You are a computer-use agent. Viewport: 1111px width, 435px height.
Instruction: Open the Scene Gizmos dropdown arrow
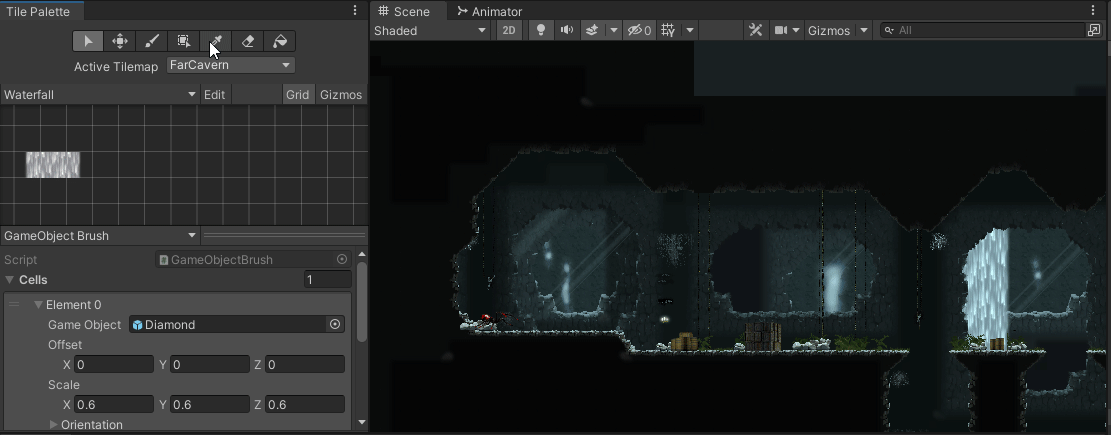863,30
